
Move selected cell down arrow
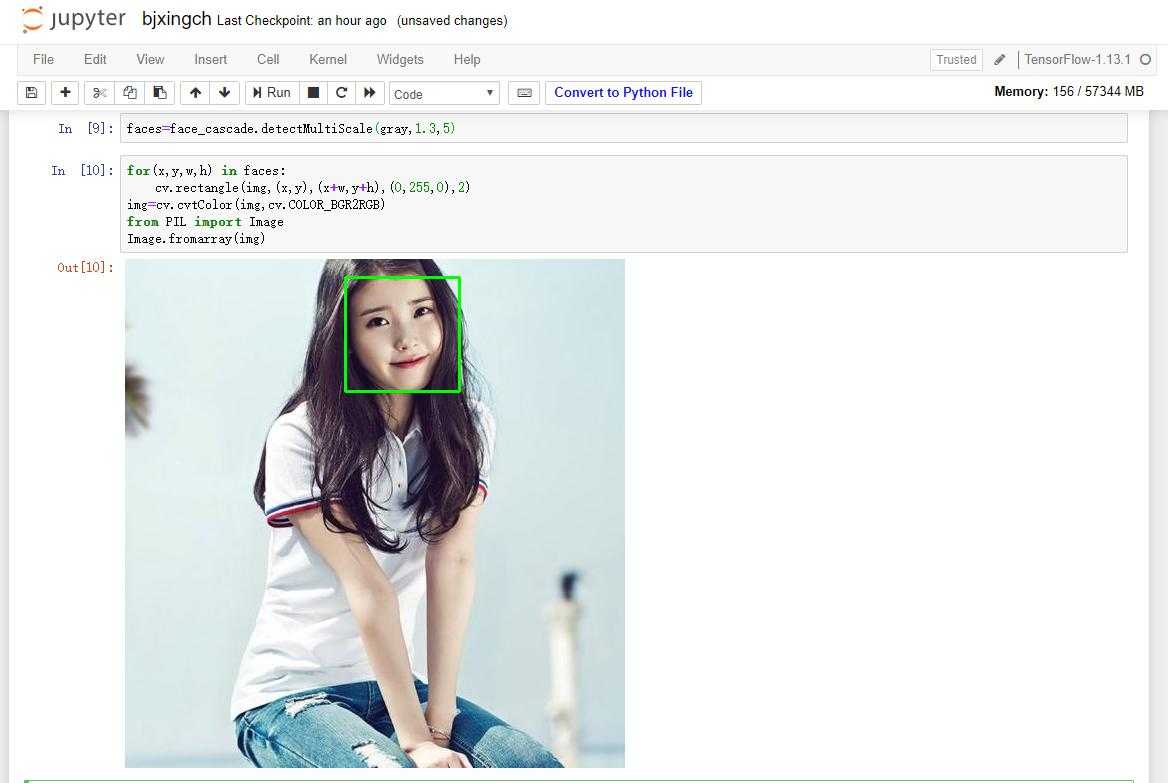coord(224,93)
